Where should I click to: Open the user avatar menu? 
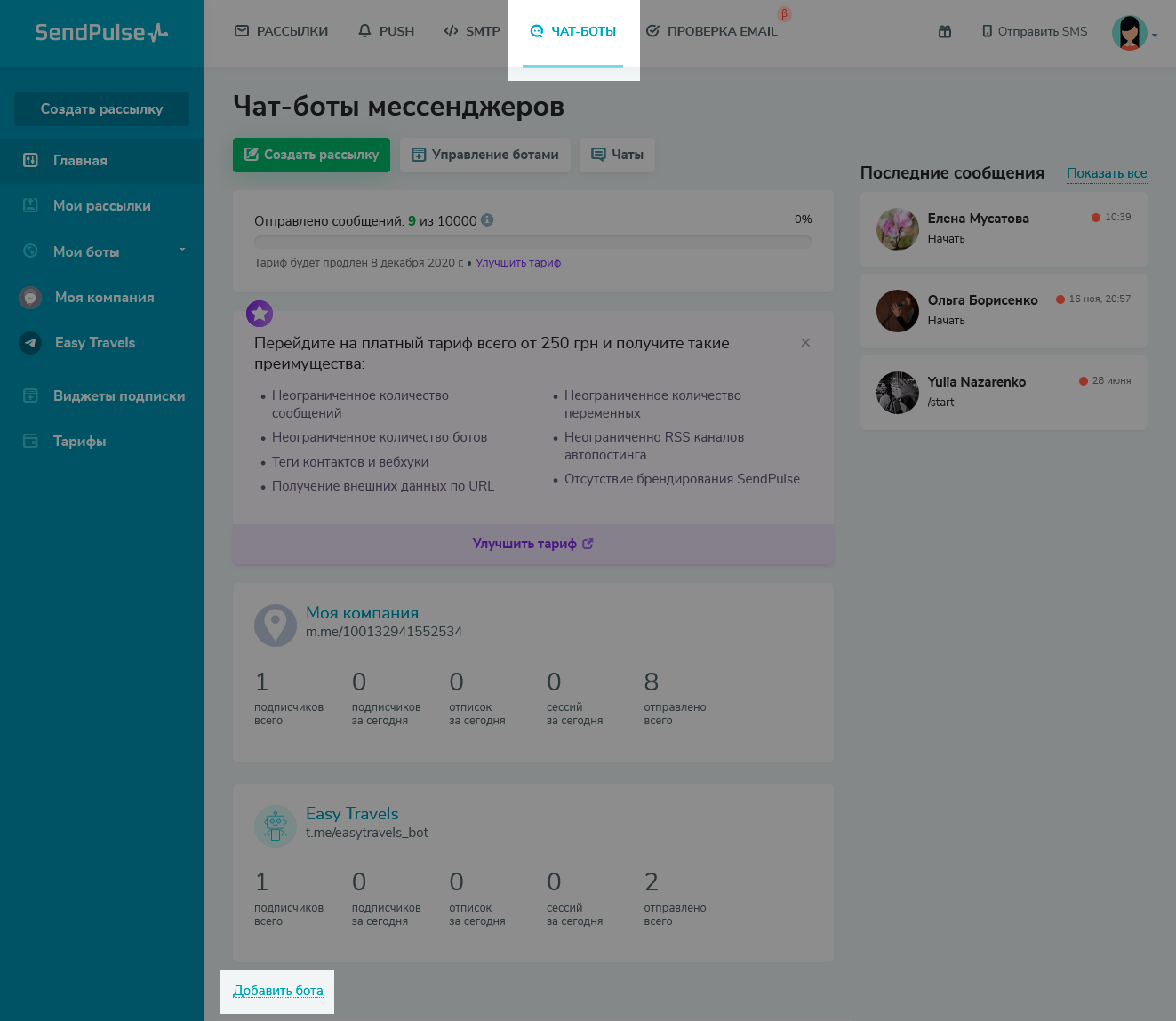coord(1134,34)
